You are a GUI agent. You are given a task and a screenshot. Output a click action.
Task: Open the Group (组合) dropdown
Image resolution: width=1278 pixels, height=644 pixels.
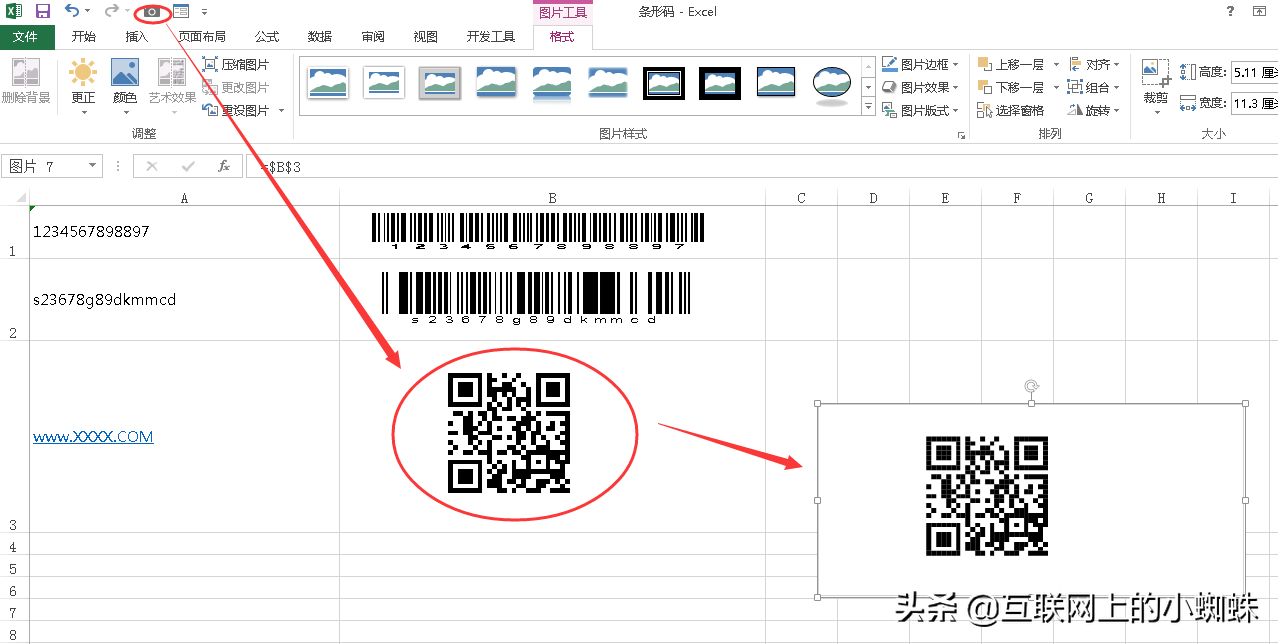1095,87
